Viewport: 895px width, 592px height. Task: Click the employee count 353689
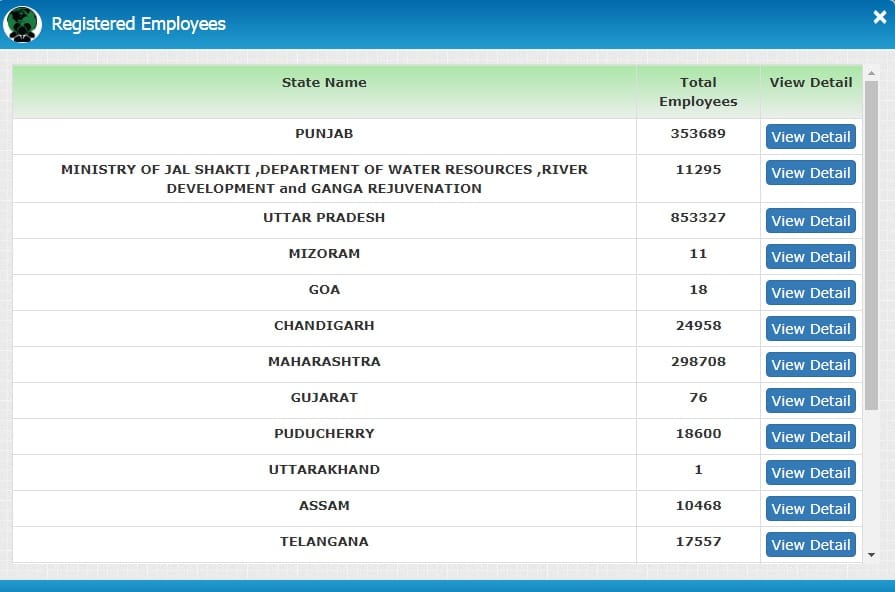698,134
